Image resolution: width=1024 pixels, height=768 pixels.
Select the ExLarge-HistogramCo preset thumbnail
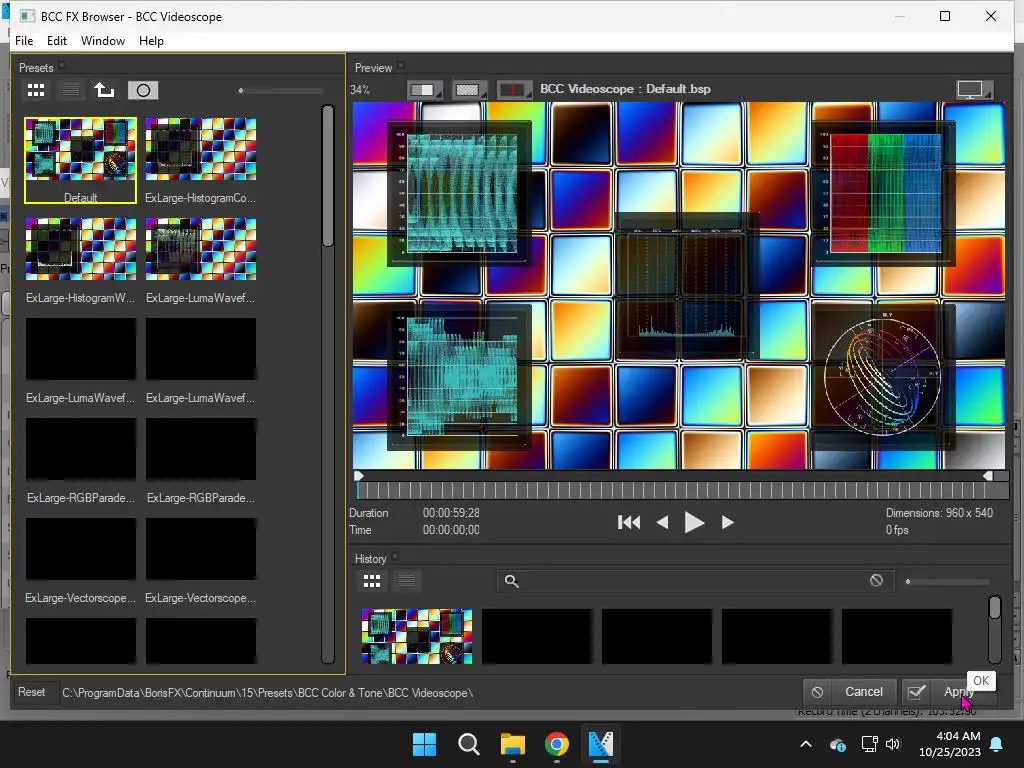[200, 149]
